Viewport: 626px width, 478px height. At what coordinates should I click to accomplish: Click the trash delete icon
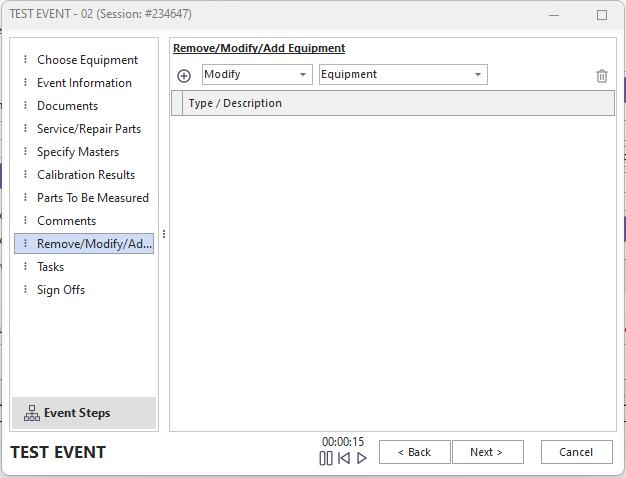[601, 76]
